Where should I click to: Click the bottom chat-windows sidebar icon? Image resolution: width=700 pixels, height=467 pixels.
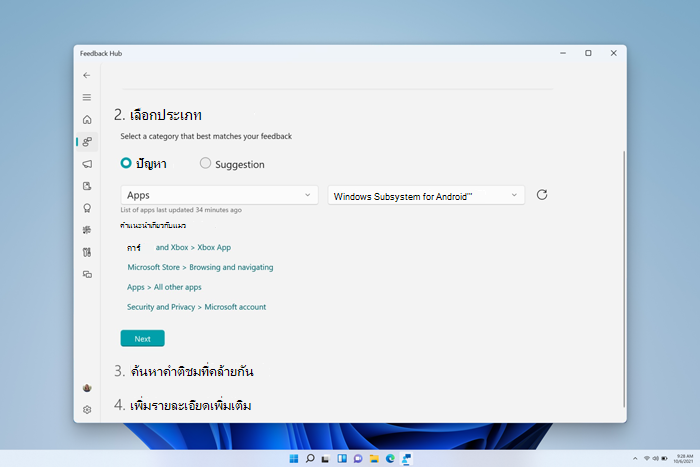tap(87, 274)
